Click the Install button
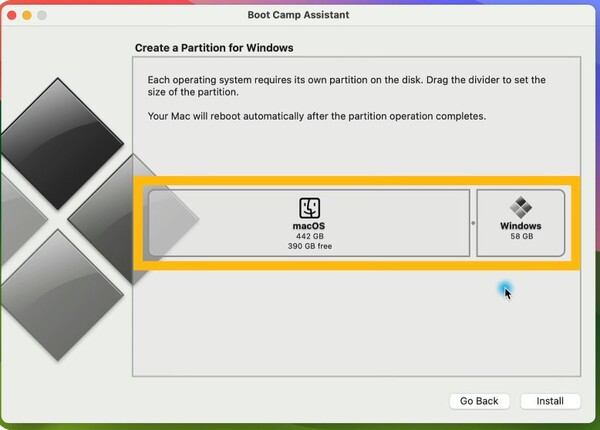This screenshot has width=600, height=430. pos(550,401)
